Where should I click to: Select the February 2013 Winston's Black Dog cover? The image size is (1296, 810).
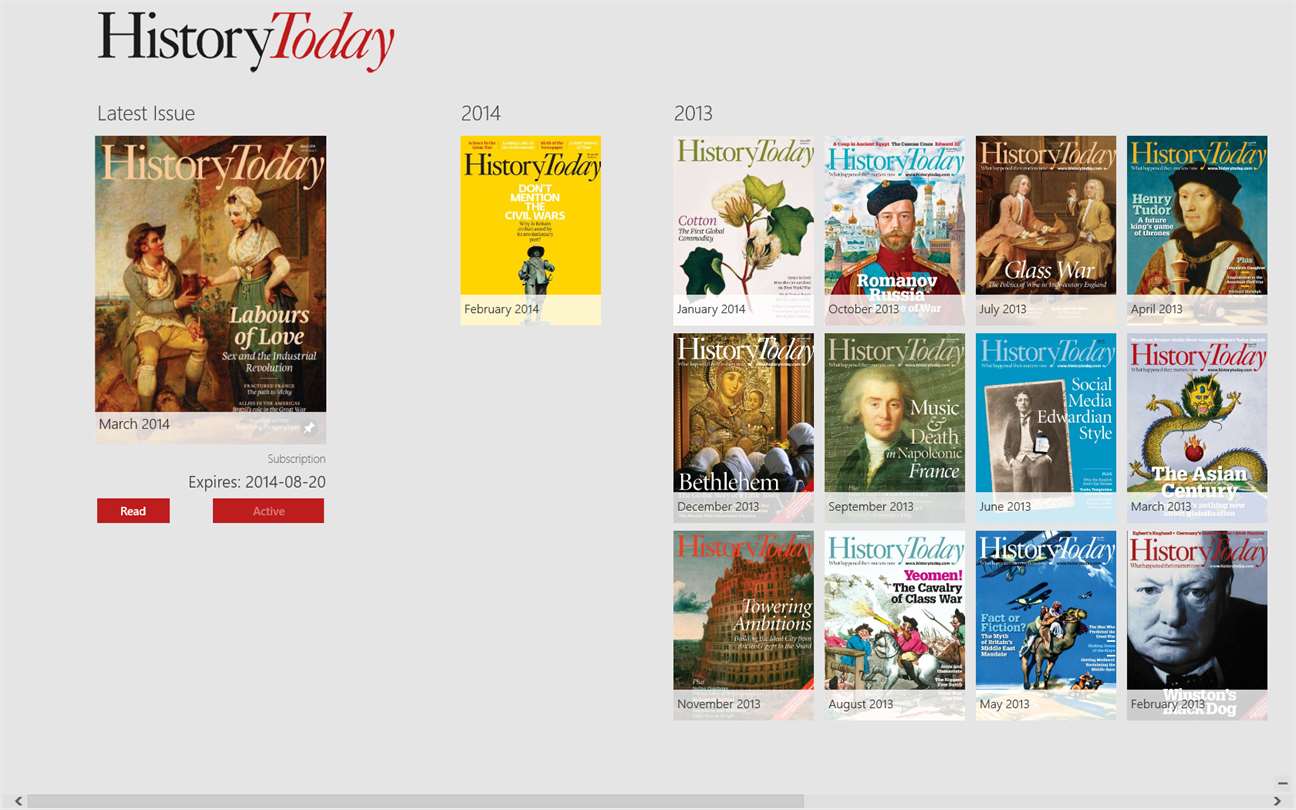tap(1197, 625)
